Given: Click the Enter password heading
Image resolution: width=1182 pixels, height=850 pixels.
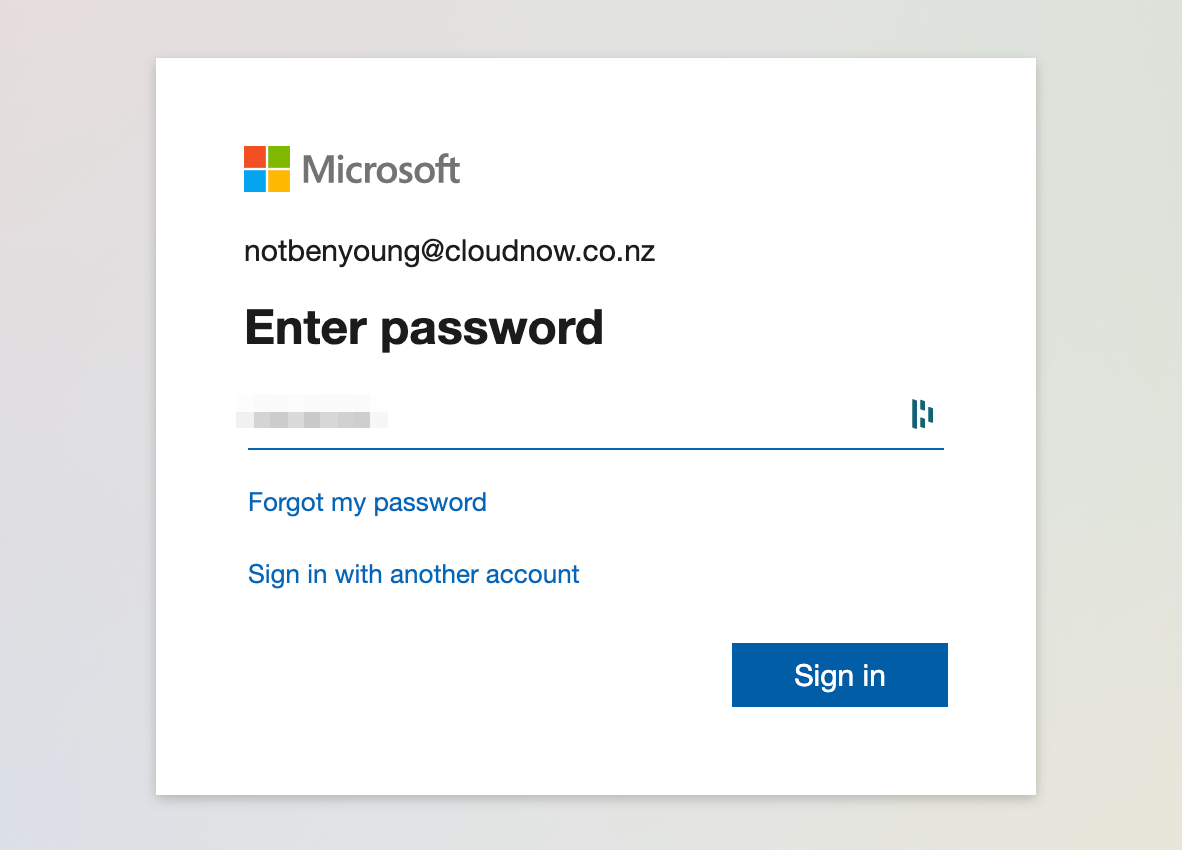Looking at the screenshot, I should (x=424, y=328).
